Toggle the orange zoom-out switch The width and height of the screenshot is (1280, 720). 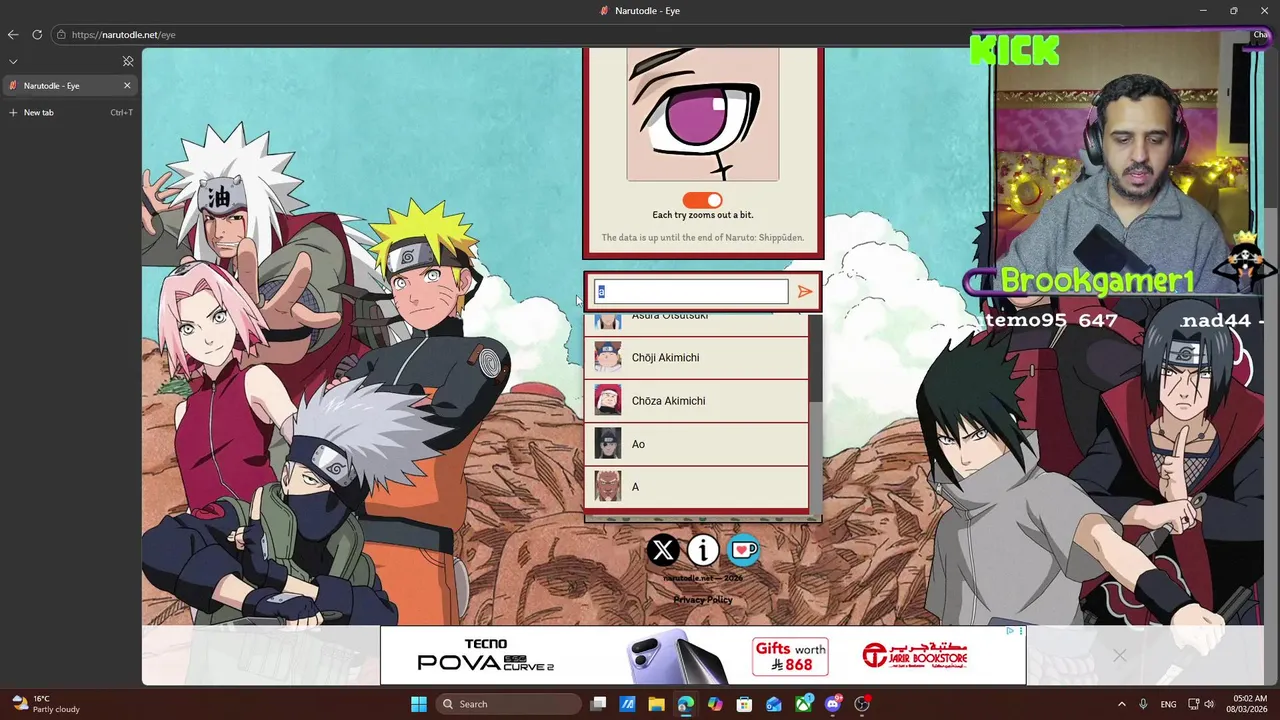[x=702, y=200]
